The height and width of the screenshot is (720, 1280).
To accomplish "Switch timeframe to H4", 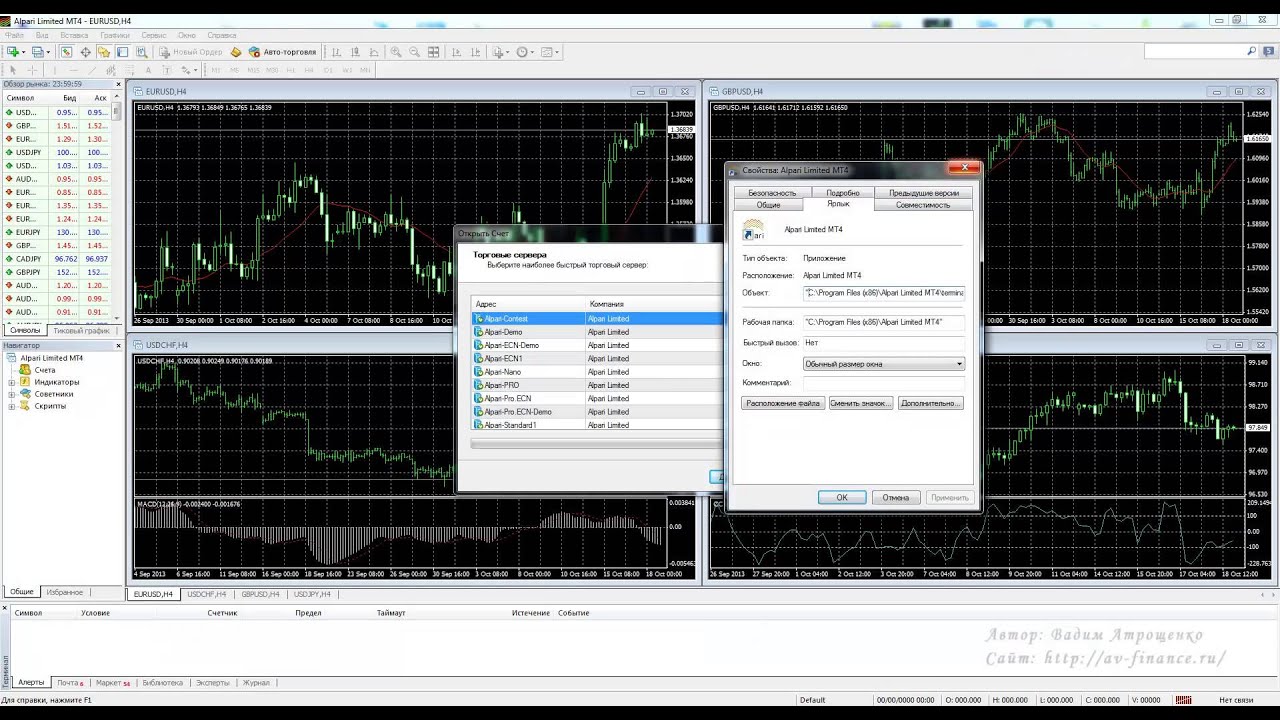I will click(x=309, y=70).
